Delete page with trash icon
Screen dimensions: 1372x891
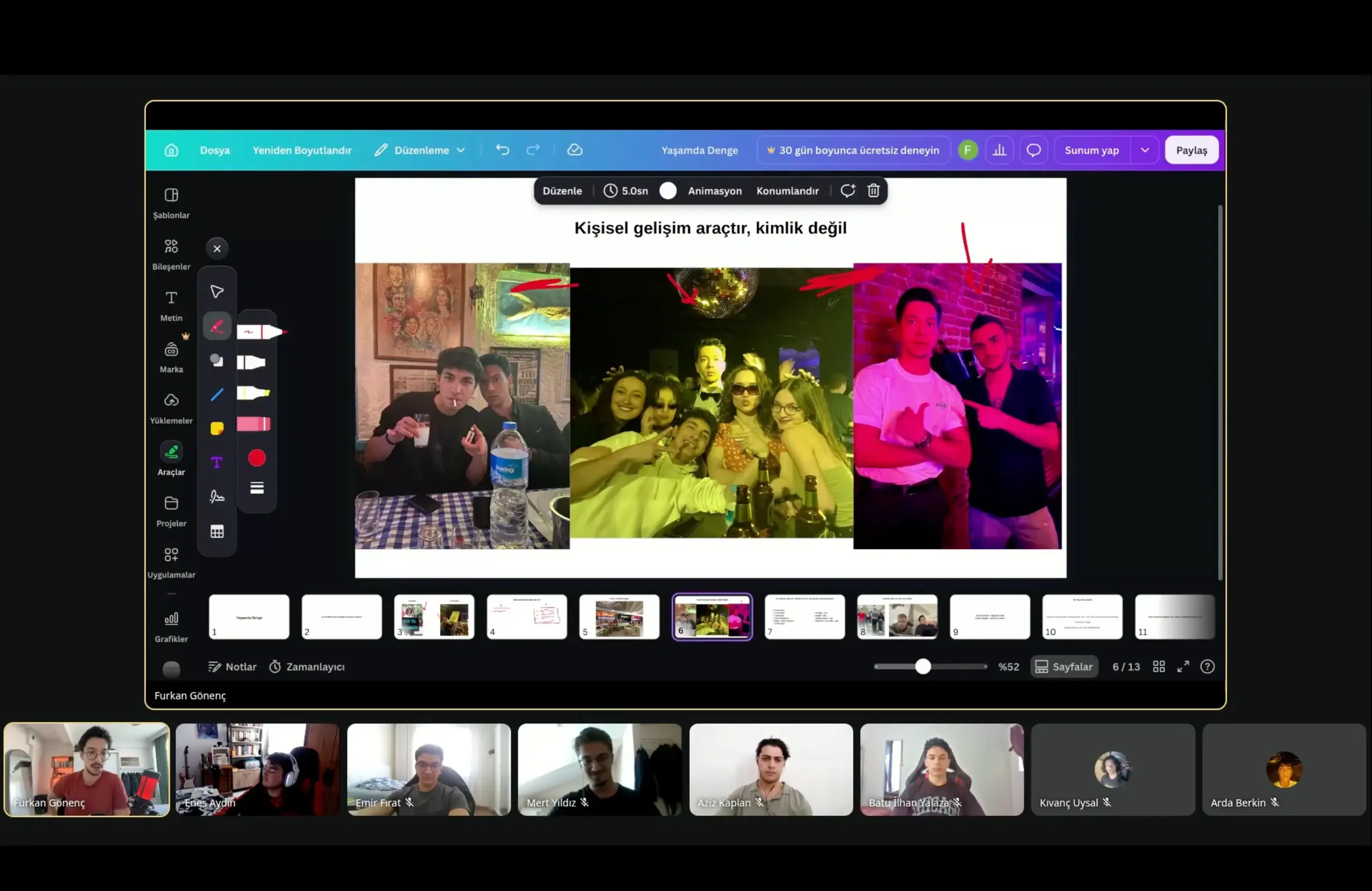click(x=874, y=191)
